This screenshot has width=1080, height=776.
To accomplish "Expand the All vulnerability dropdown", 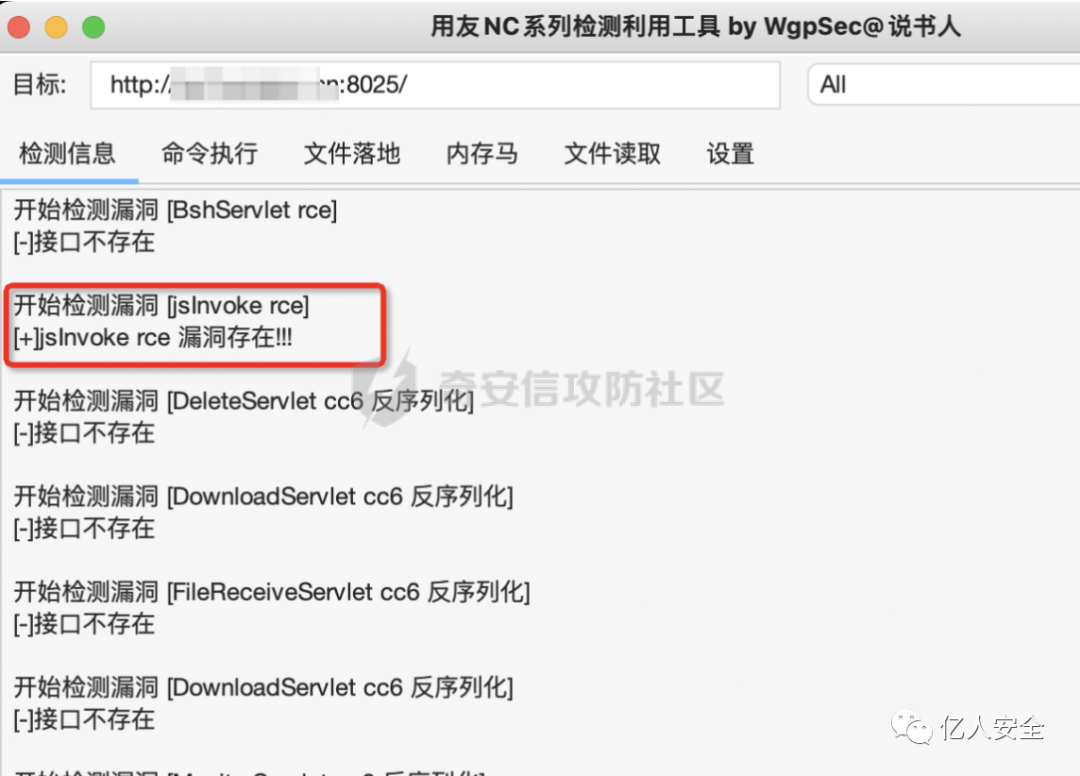I will coord(944,85).
